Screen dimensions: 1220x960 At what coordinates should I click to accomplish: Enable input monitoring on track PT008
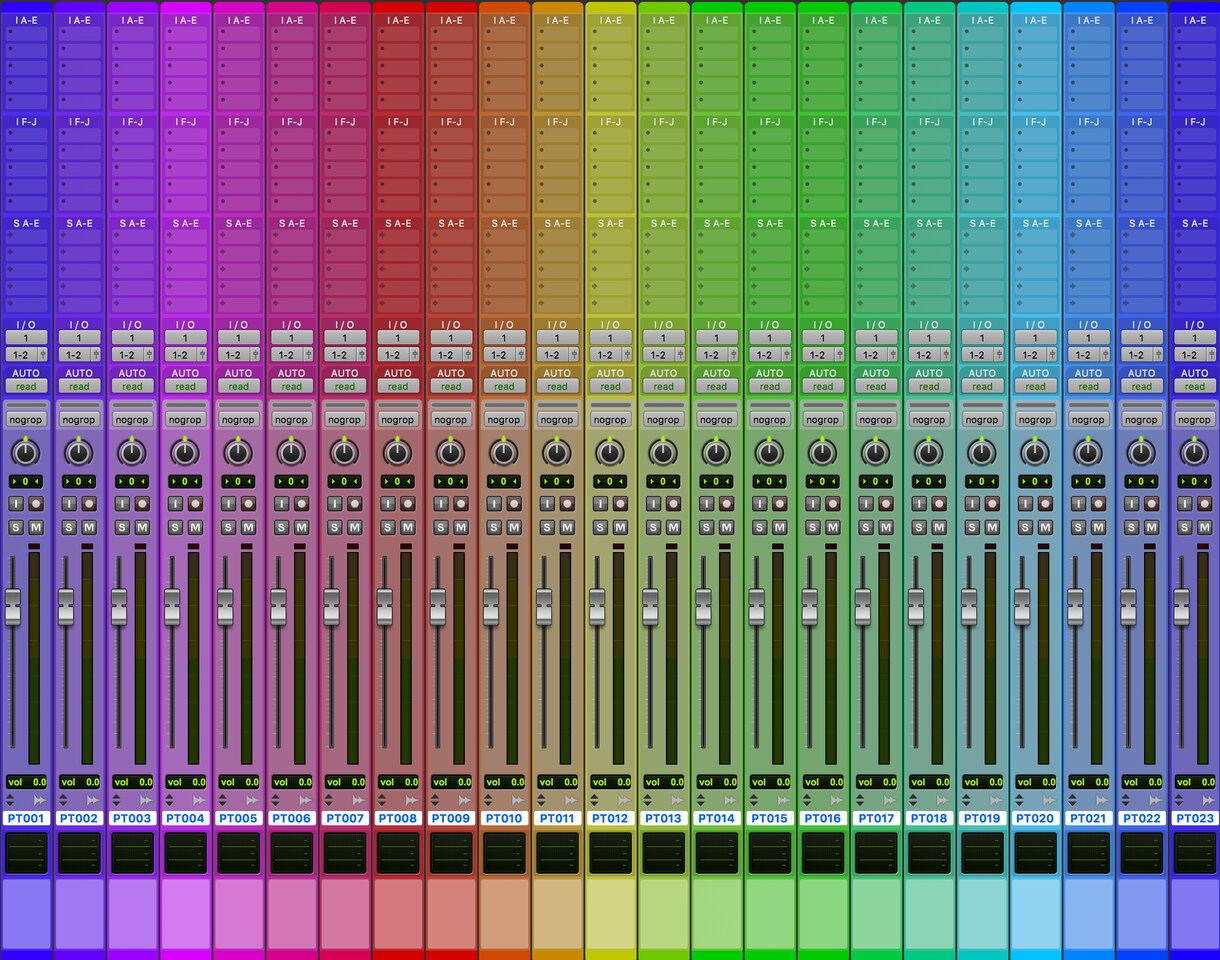pyautogui.click(x=387, y=505)
